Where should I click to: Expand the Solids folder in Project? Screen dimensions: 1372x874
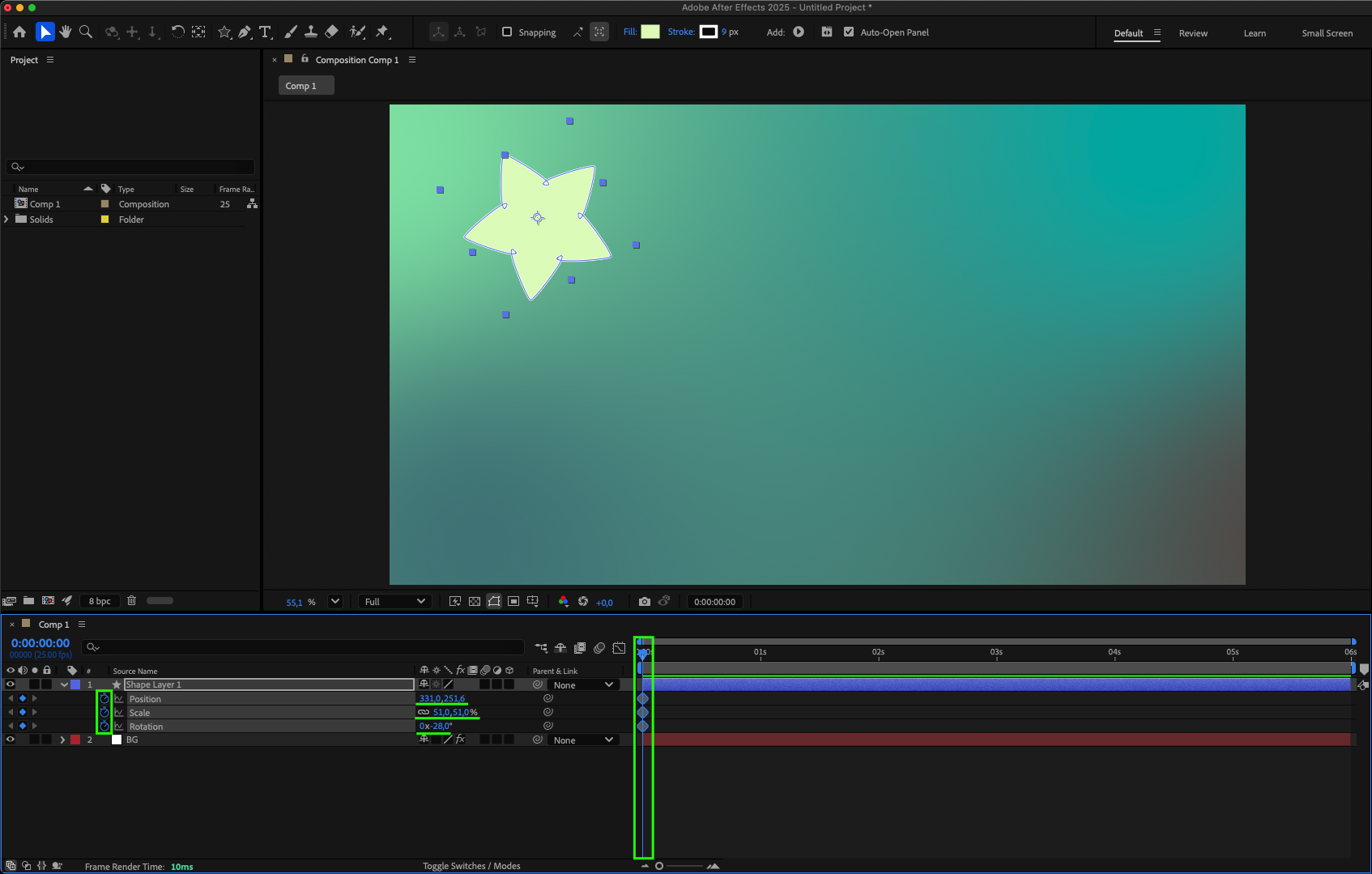(x=7, y=220)
